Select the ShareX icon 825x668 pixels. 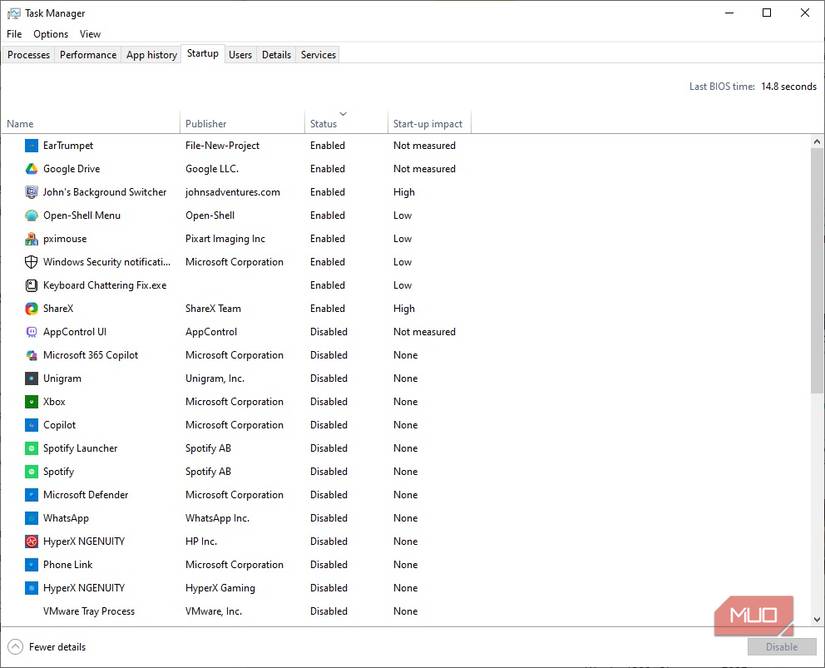(31, 308)
